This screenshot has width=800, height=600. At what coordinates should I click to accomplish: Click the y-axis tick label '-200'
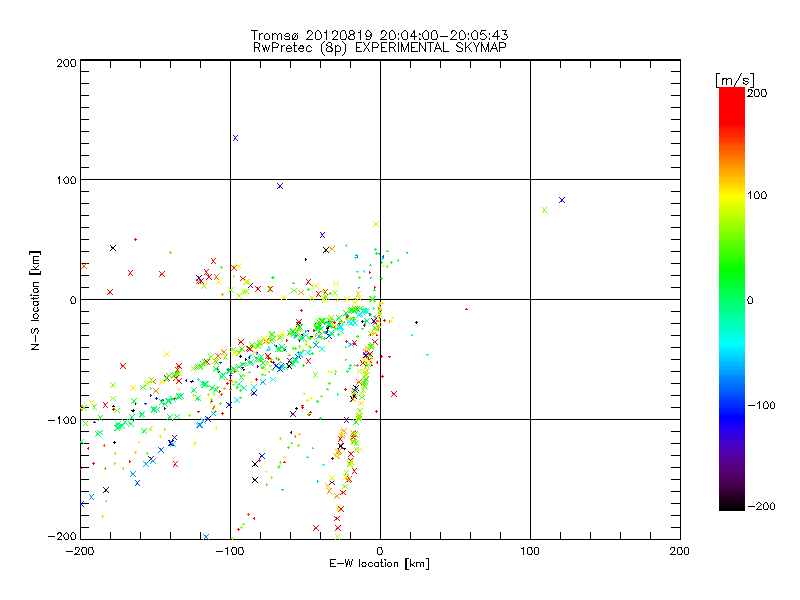[x=62, y=537]
